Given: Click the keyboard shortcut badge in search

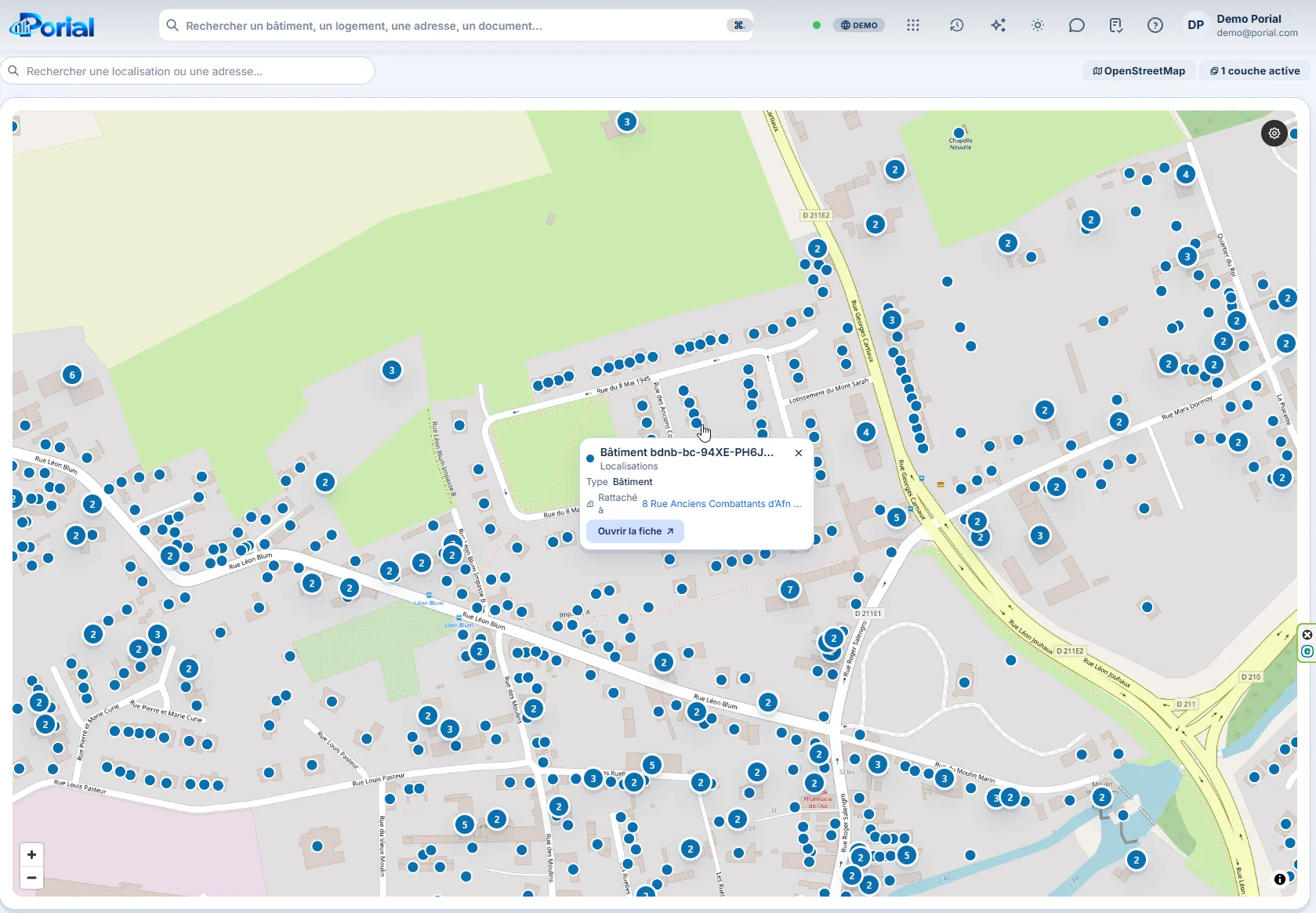Looking at the screenshot, I should coord(738,26).
